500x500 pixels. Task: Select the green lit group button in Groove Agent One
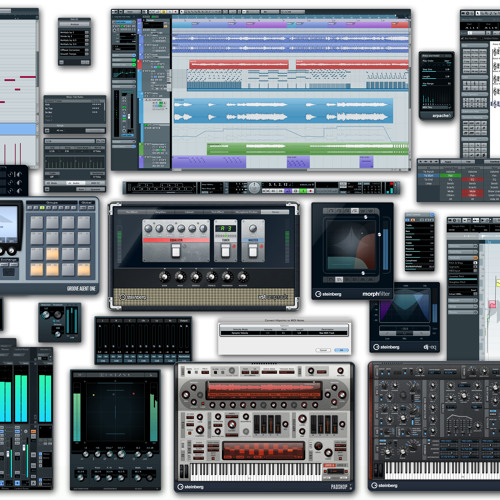[42, 207]
